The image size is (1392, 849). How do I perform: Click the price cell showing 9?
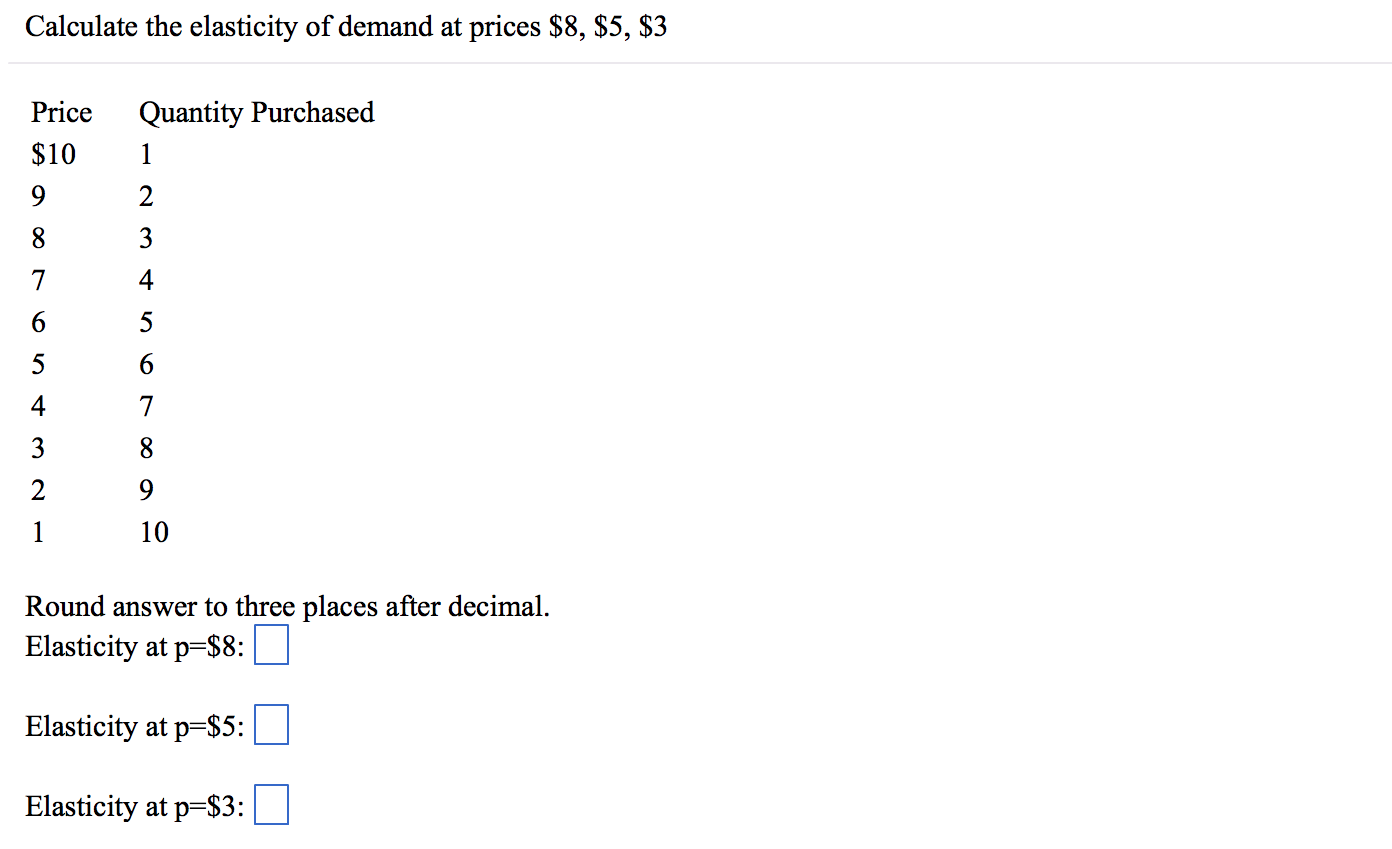click(x=38, y=197)
